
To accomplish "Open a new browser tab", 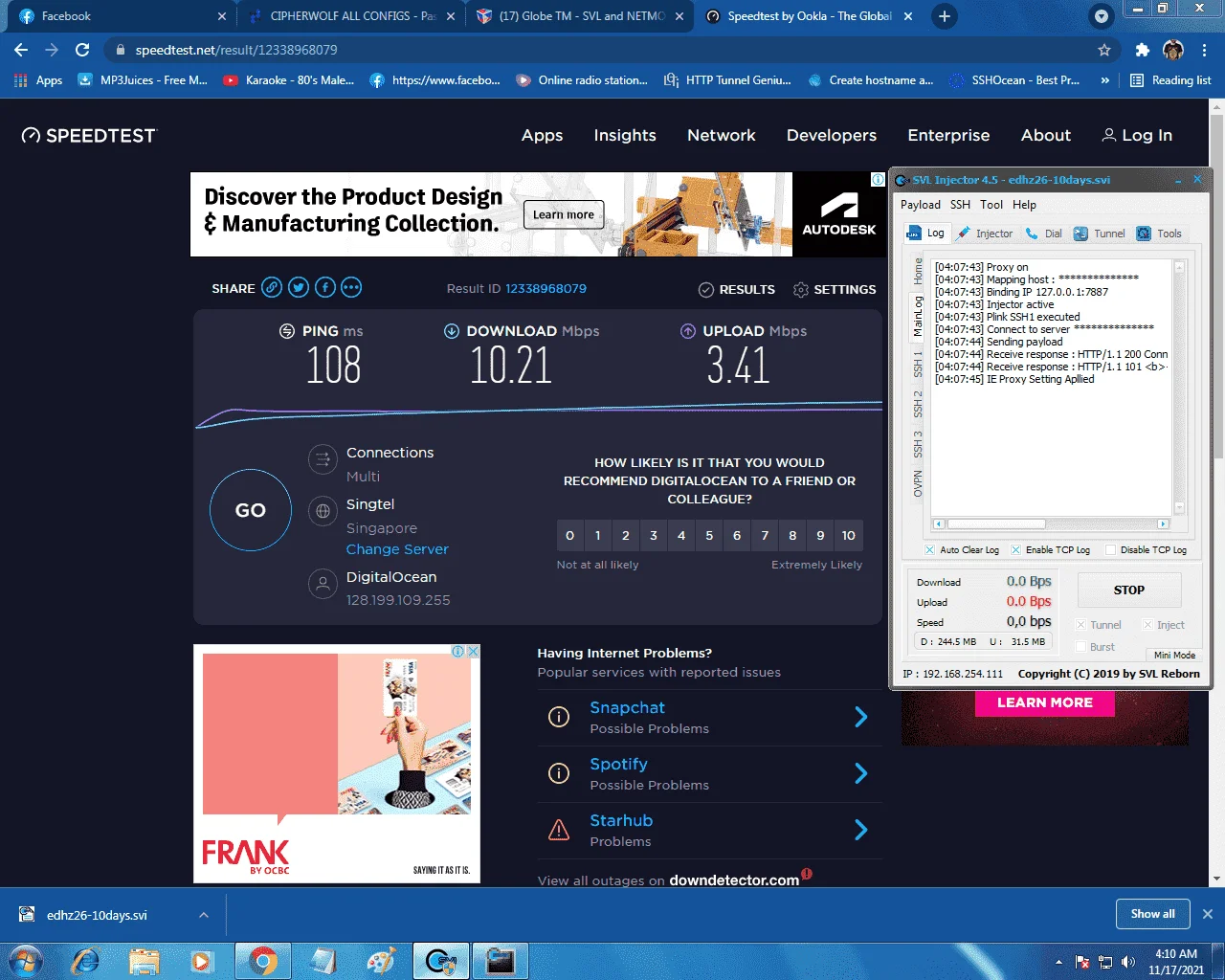I will (945, 16).
